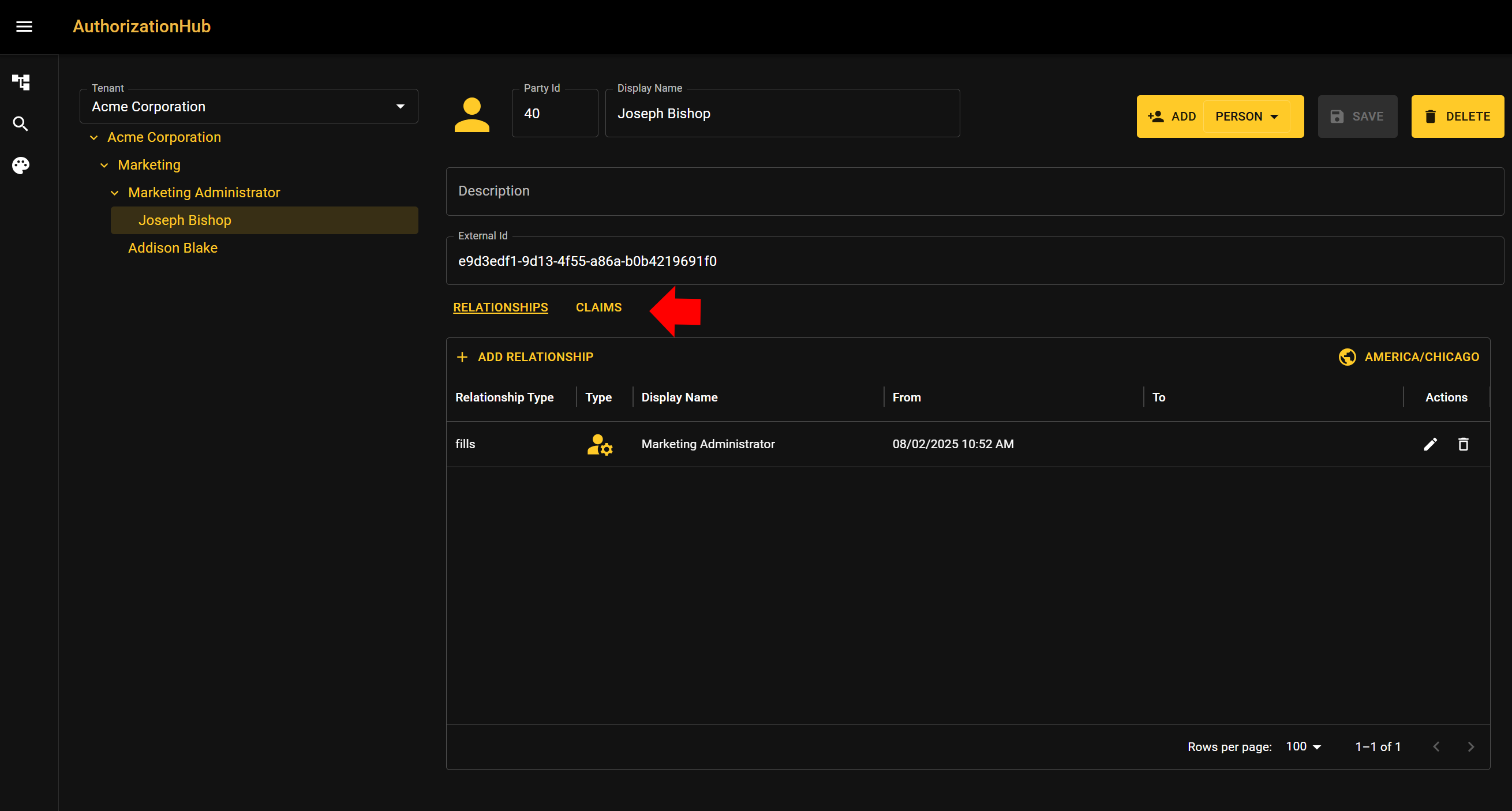Viewport: 1512px width, 811px height.
Task: Open the theme palette icon
Action: click(21, 166)
